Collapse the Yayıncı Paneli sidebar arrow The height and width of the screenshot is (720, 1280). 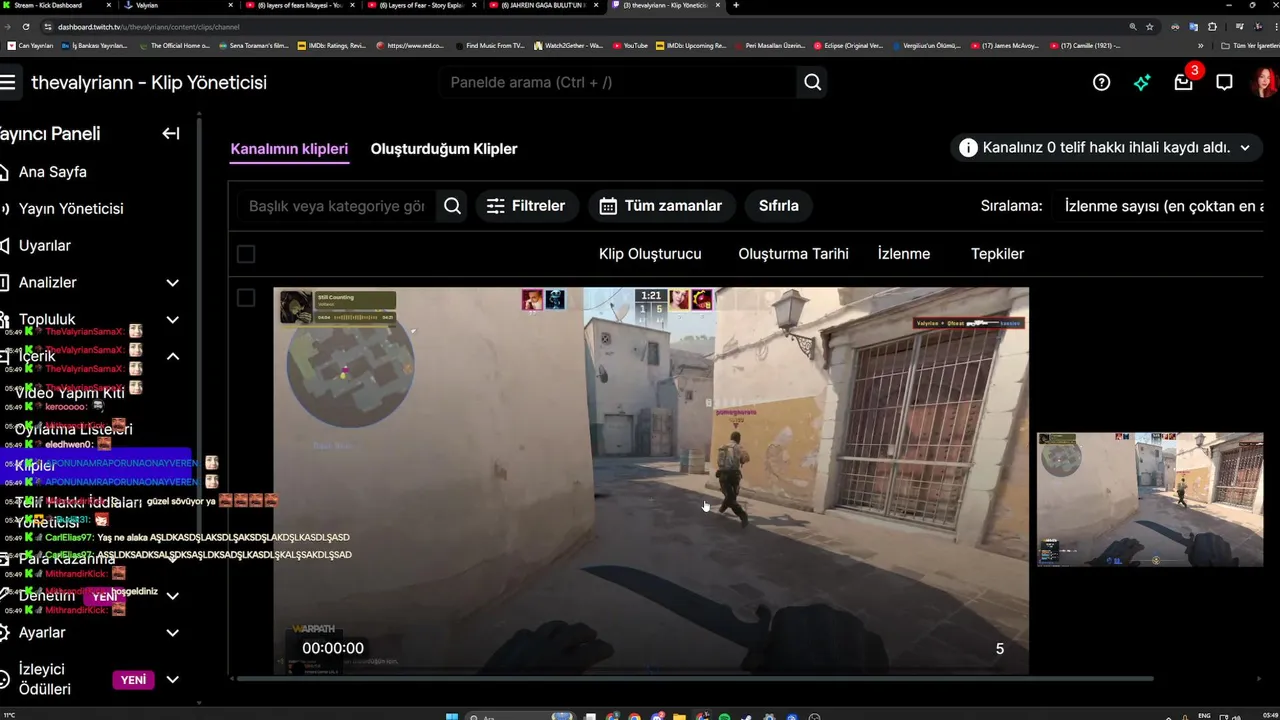click(x=171, y=133)
